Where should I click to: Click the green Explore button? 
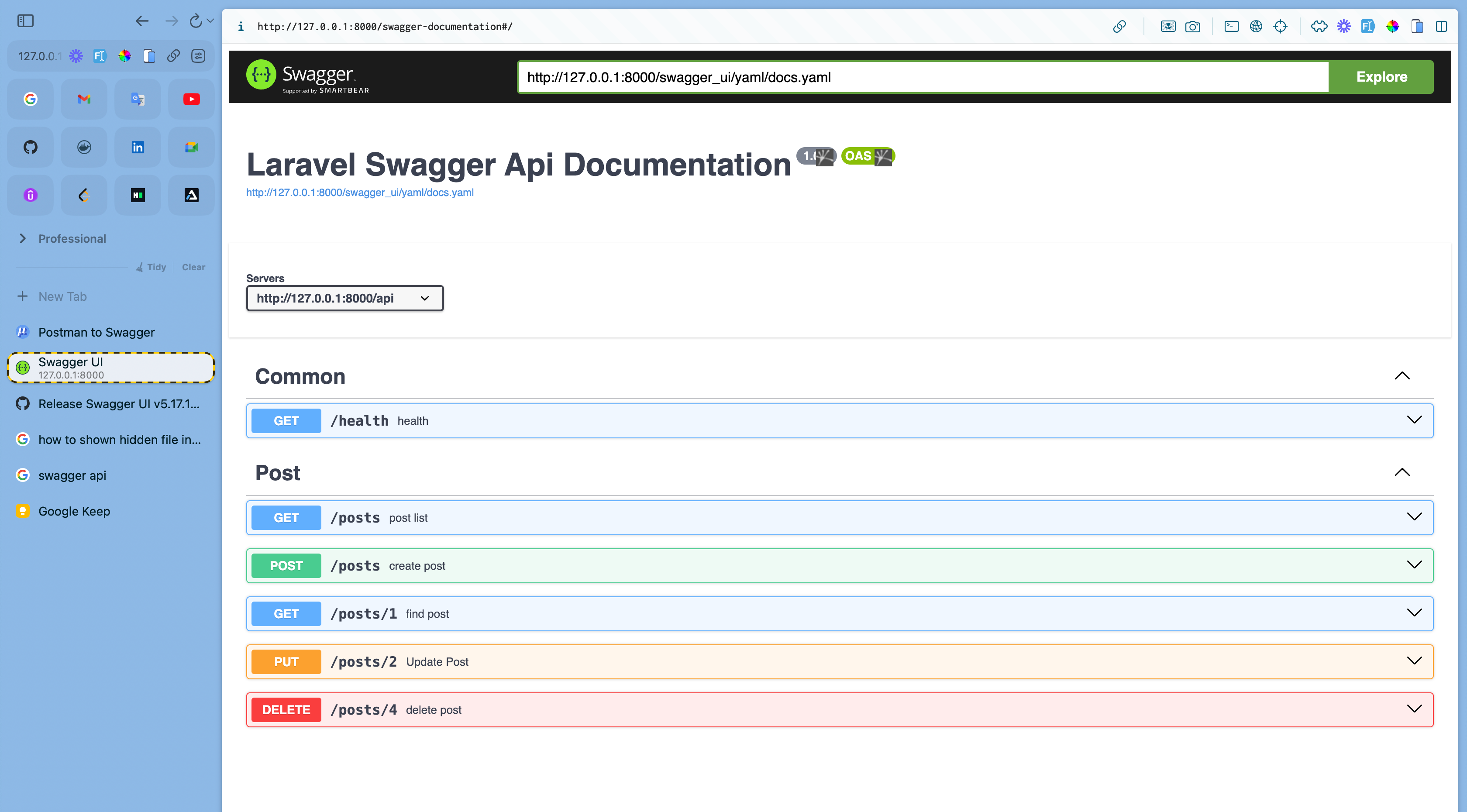pyautogui.click(x=1381, y=77)
